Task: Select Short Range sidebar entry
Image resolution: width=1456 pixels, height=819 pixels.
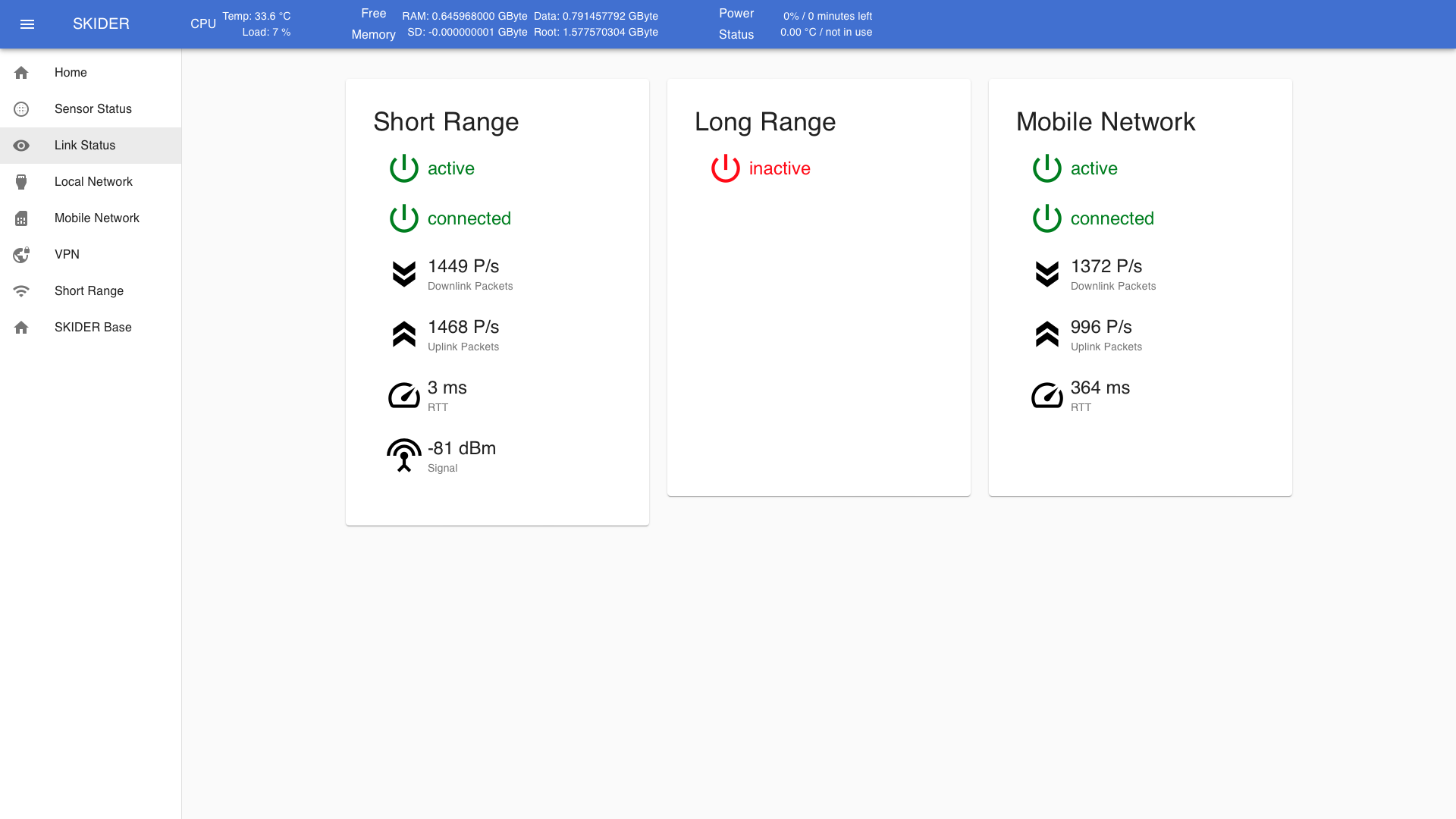Action: coord(91,291)
